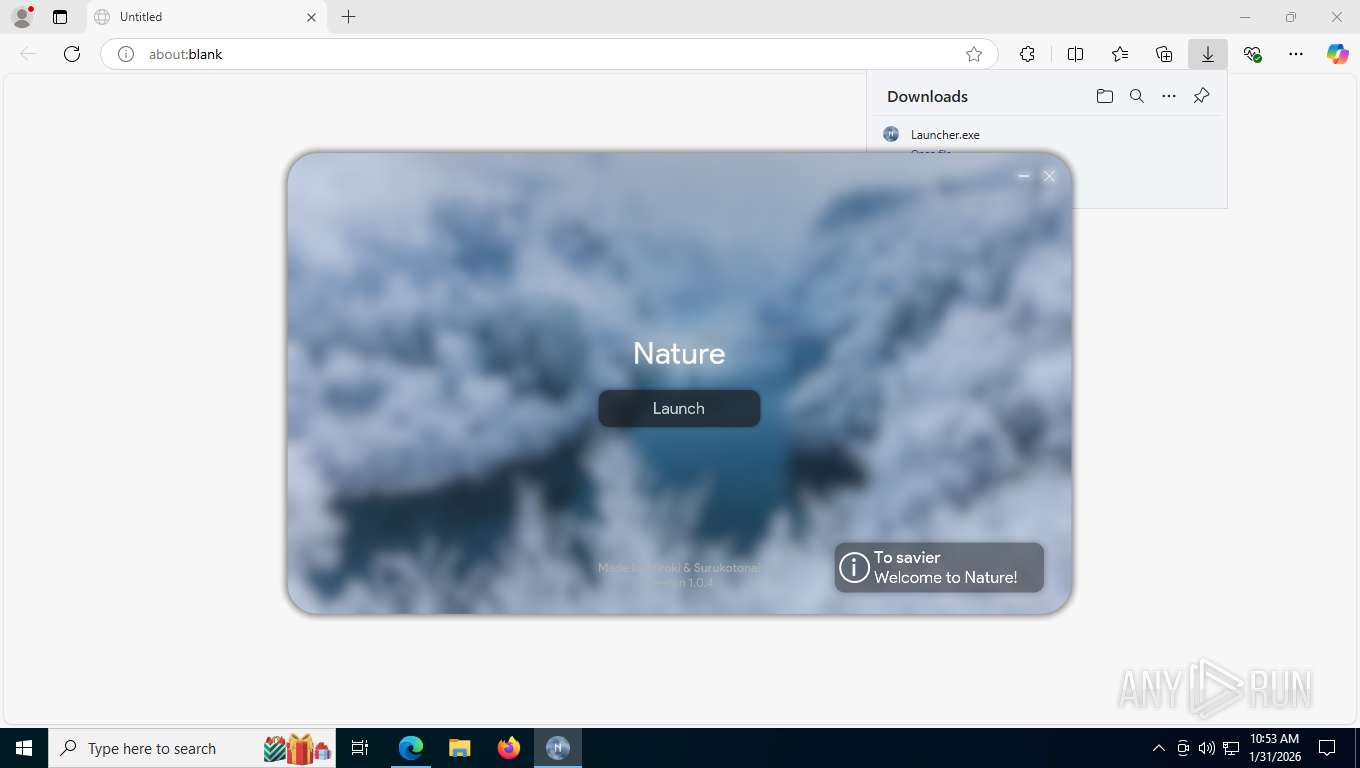Click the 'Welcome to Nature!' notification text

[946, 577]
